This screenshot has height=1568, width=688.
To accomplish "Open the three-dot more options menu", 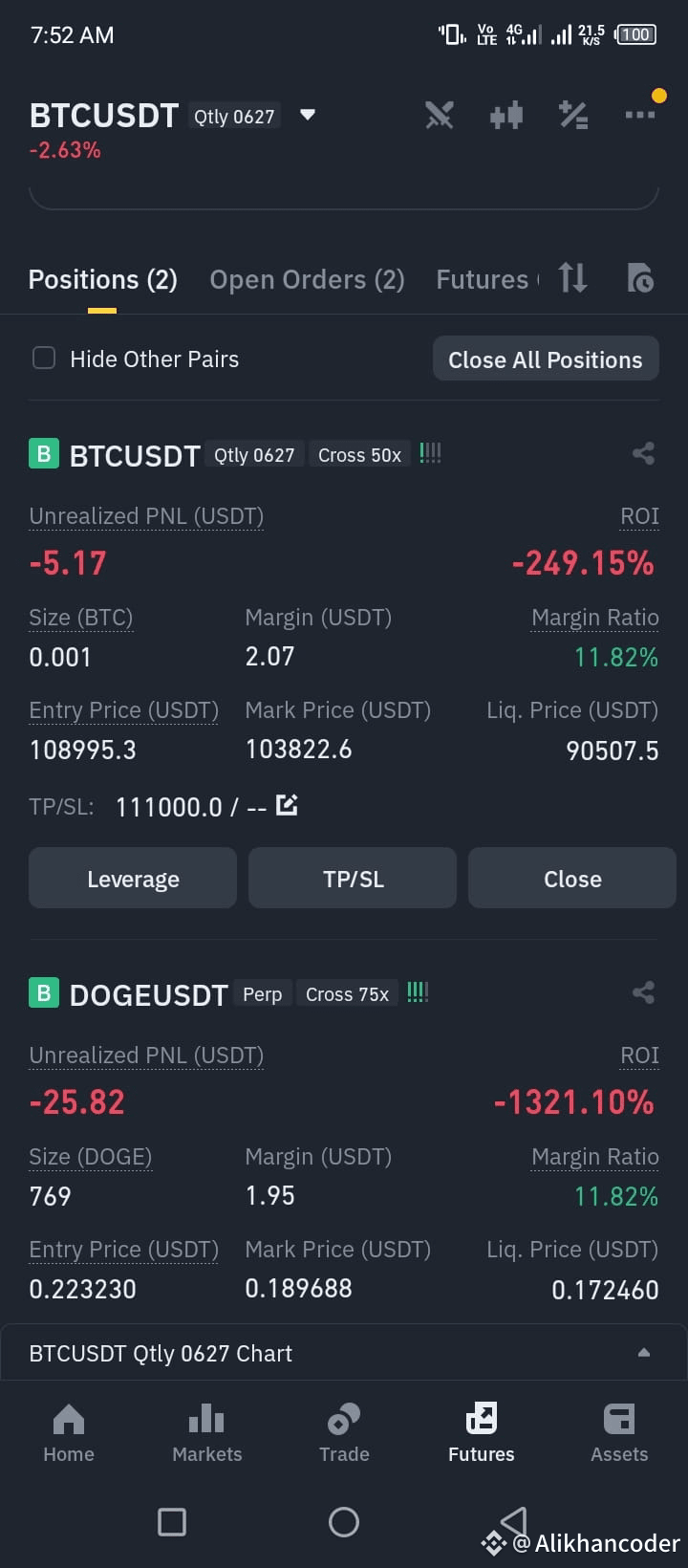I will pos(640,115).
